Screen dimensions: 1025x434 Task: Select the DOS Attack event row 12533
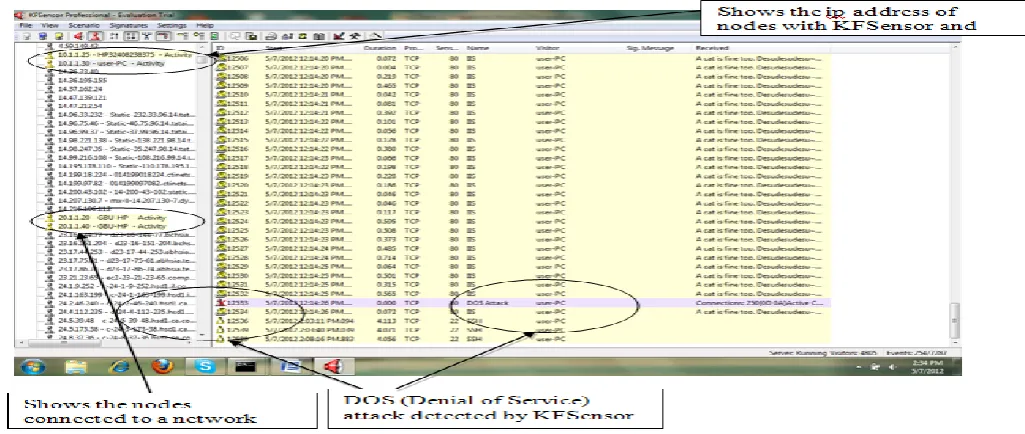click(x=523, y=303)
